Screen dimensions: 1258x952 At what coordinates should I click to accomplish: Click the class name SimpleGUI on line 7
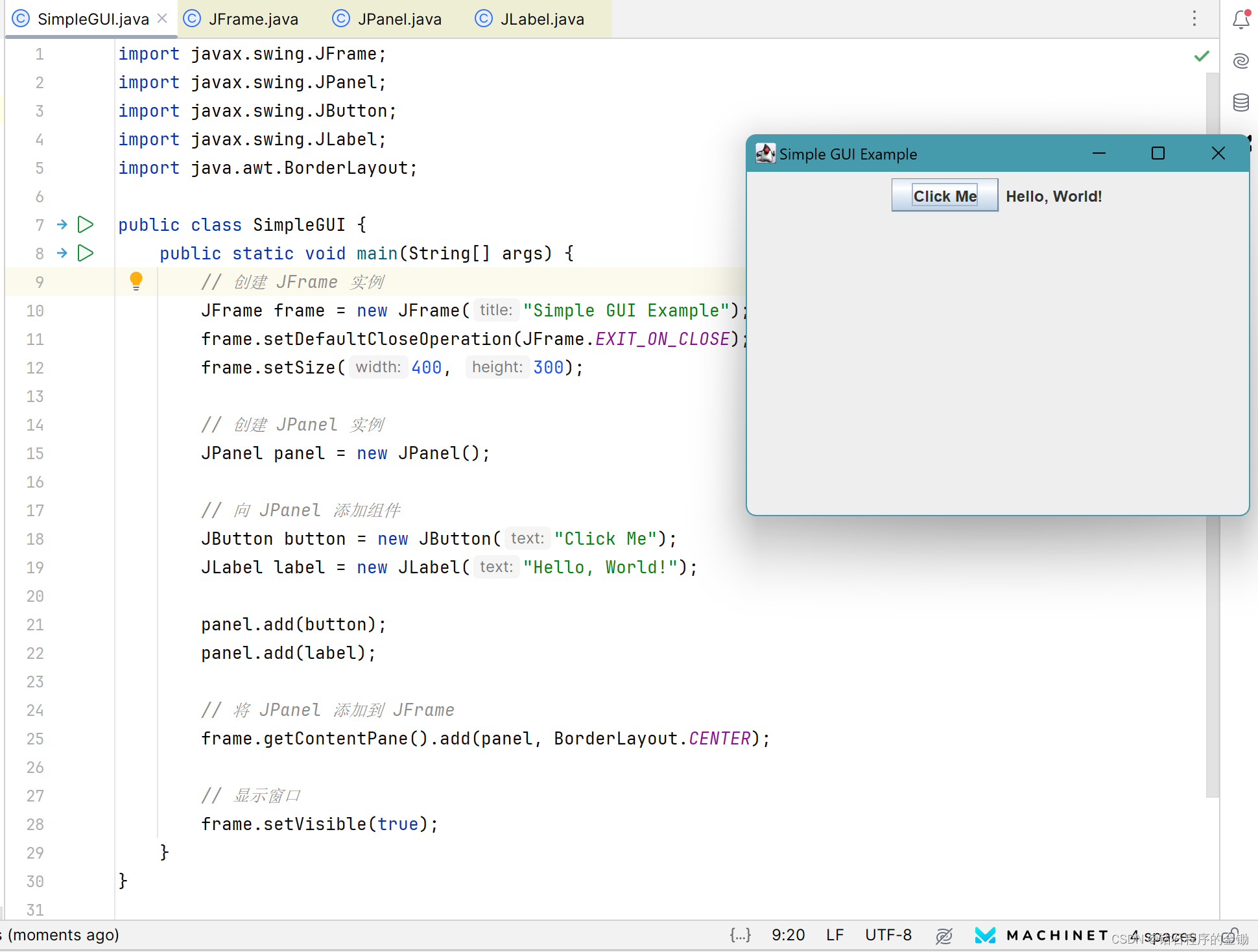coord(299,225)
